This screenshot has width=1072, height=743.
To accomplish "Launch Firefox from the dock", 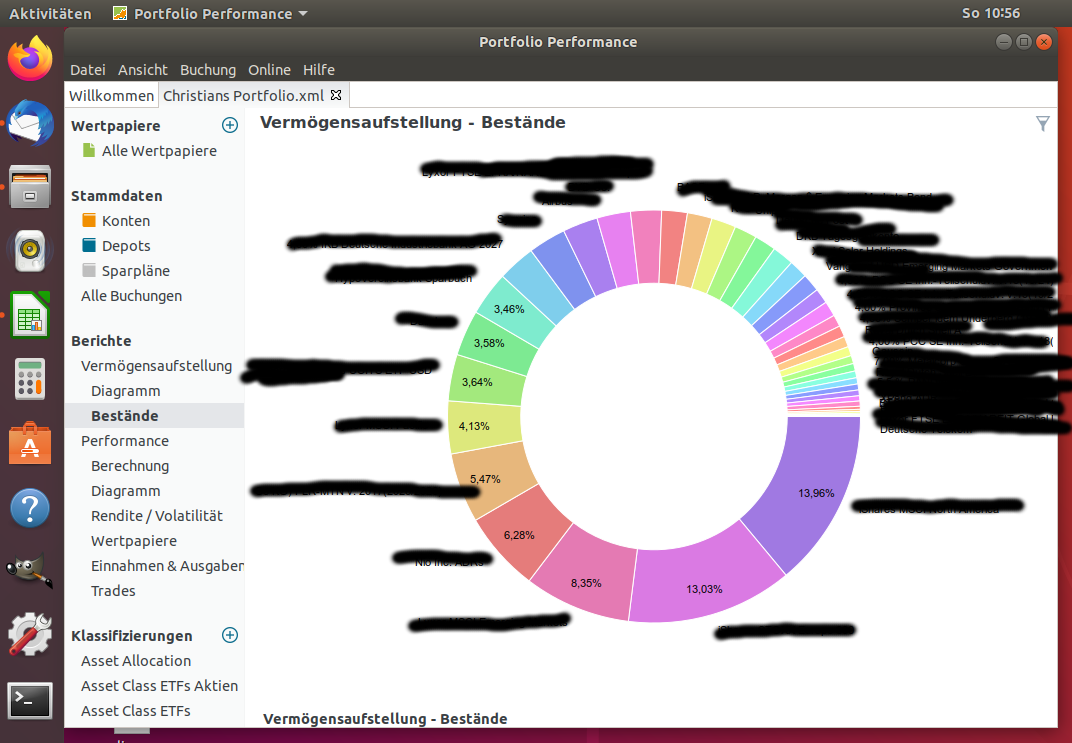I will tap(30, 58).
